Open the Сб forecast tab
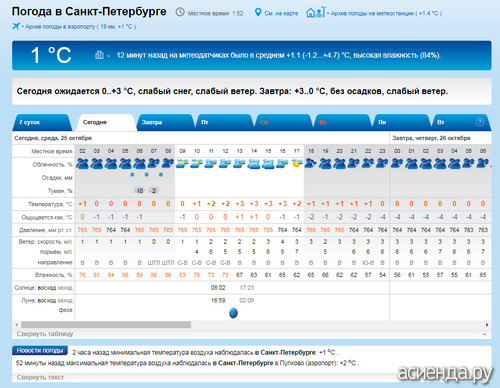 [x=284, y=122]
